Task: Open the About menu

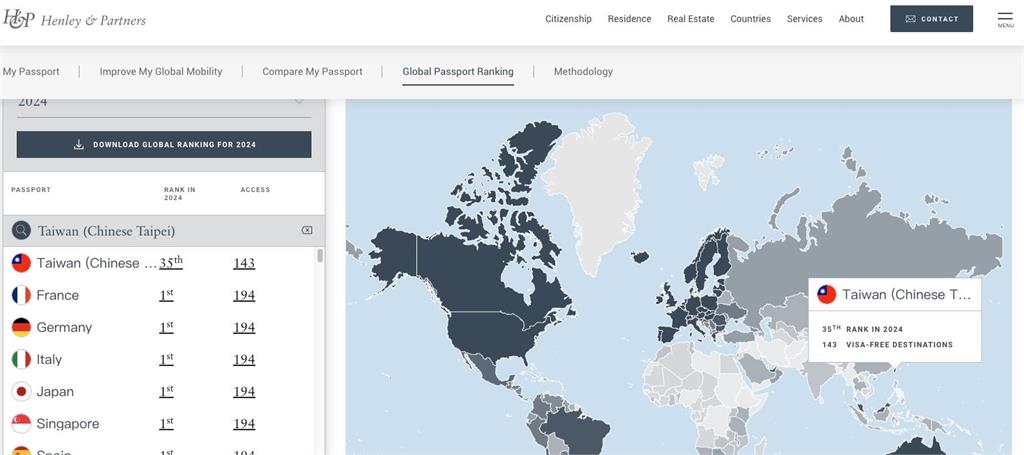Action: point(851,19)
